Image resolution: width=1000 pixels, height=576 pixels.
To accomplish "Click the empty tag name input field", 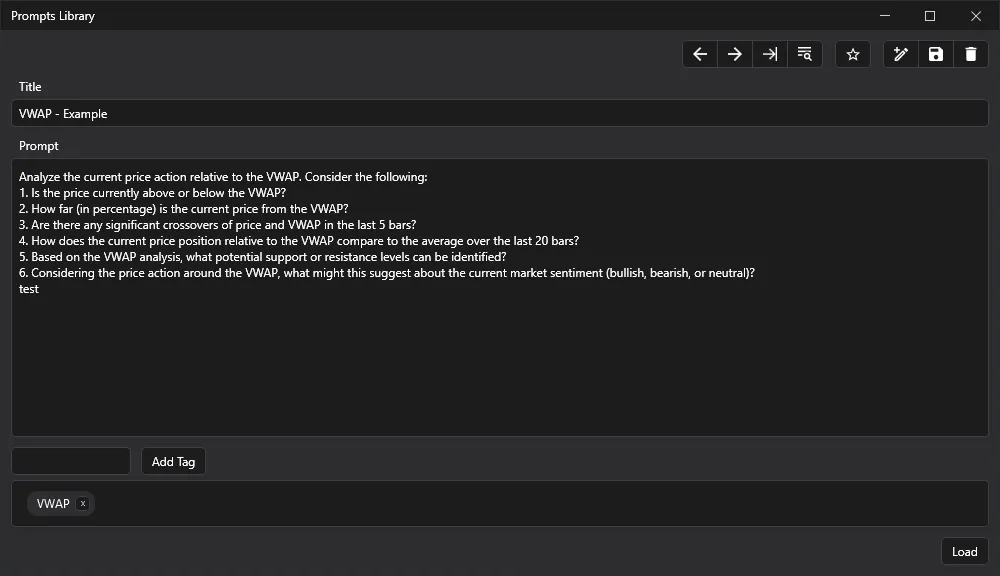I will pyautogui.click(x=70, y=460).
